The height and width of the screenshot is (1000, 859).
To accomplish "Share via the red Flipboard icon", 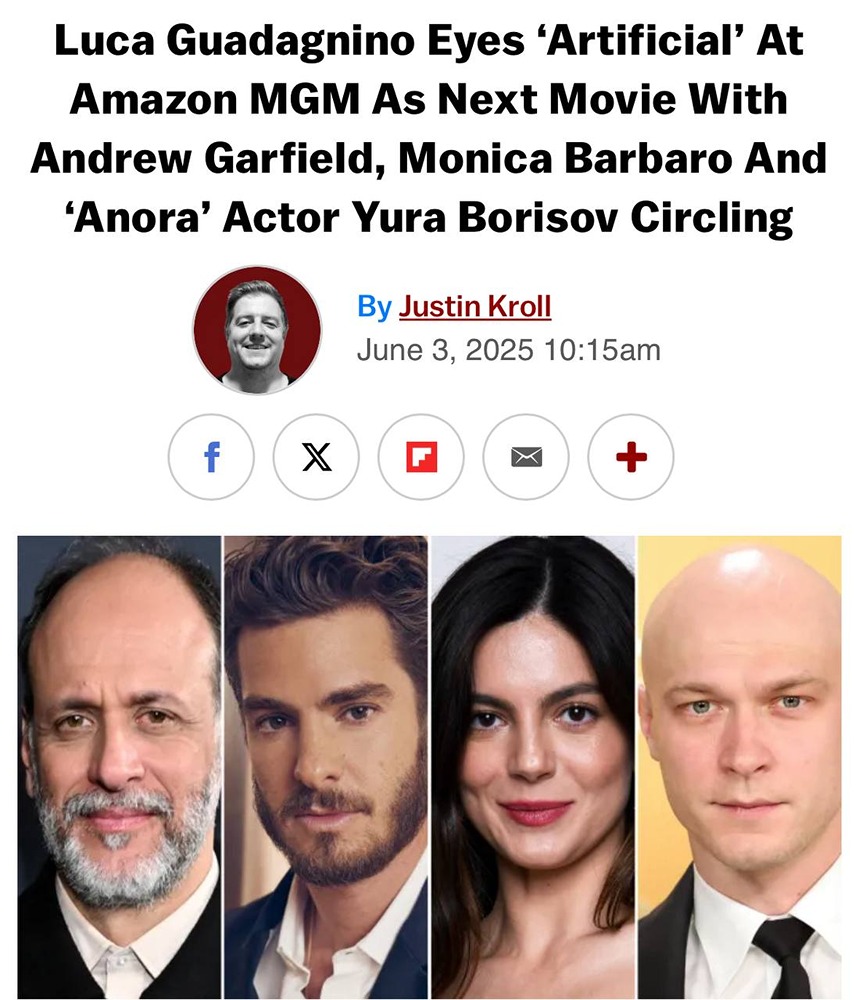I will click(x=421, y=457).
